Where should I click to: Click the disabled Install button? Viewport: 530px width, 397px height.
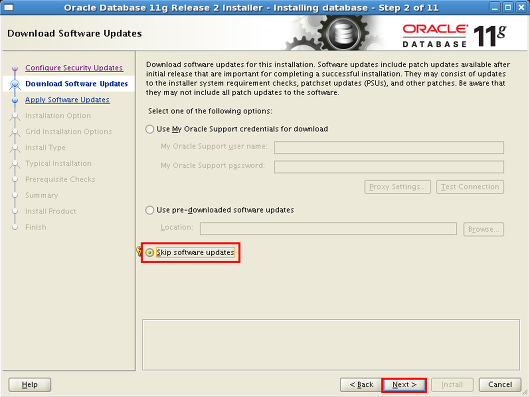tap(452, 384)
